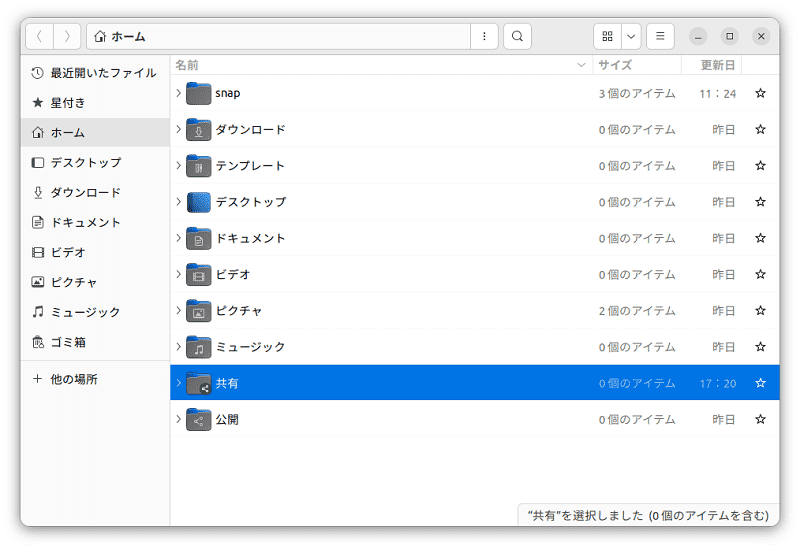This screenshot has height=549, width=800.
Task: Maximize the file manager window
Action: pos(730,37)
